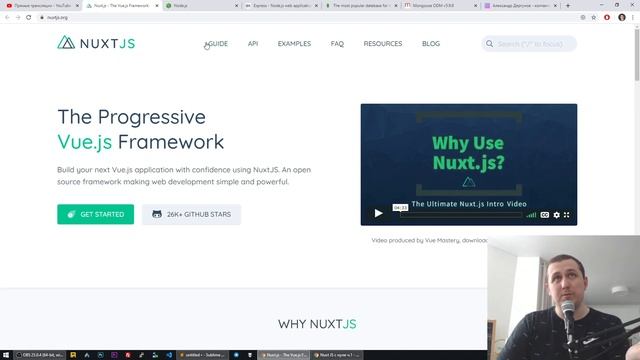Open Visual Studio Code from taskbar
Image resolution: width=640 pixels, height=360 pixels.
coord(169,355)
